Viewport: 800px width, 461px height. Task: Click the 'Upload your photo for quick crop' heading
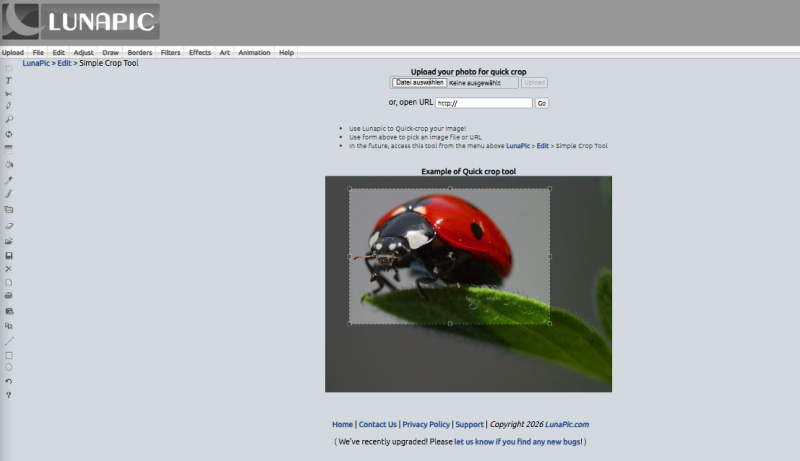pos(468,72)
